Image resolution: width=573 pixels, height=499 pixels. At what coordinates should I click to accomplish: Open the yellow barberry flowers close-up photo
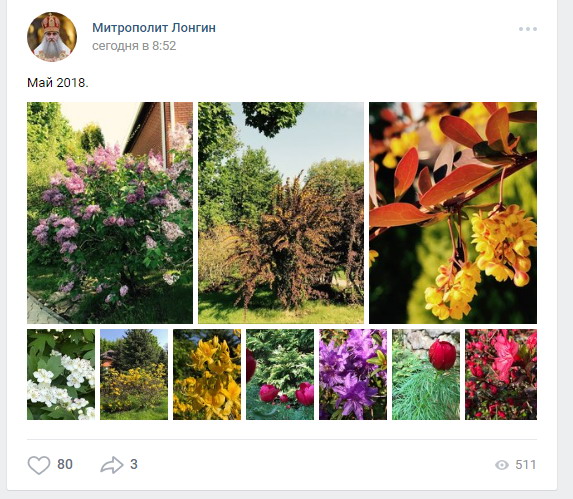coord(453,213)
